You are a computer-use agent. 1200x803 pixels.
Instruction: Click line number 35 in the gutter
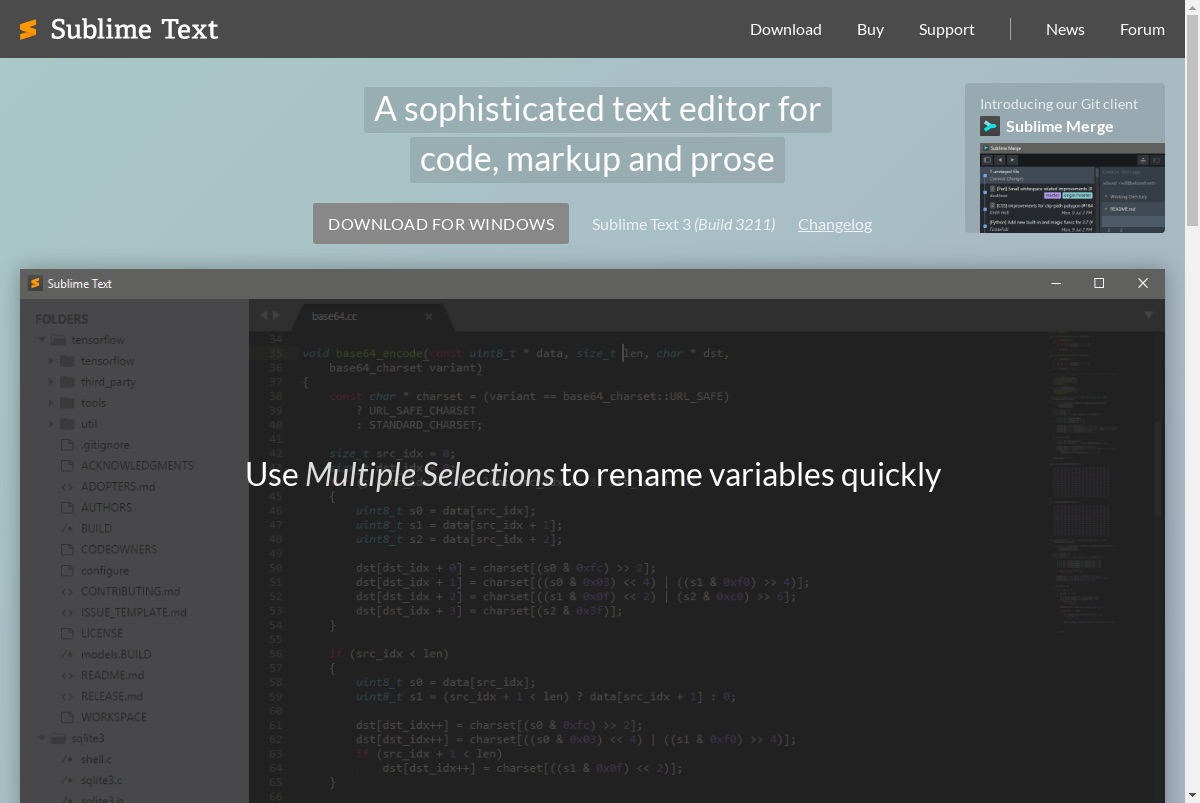276,353
